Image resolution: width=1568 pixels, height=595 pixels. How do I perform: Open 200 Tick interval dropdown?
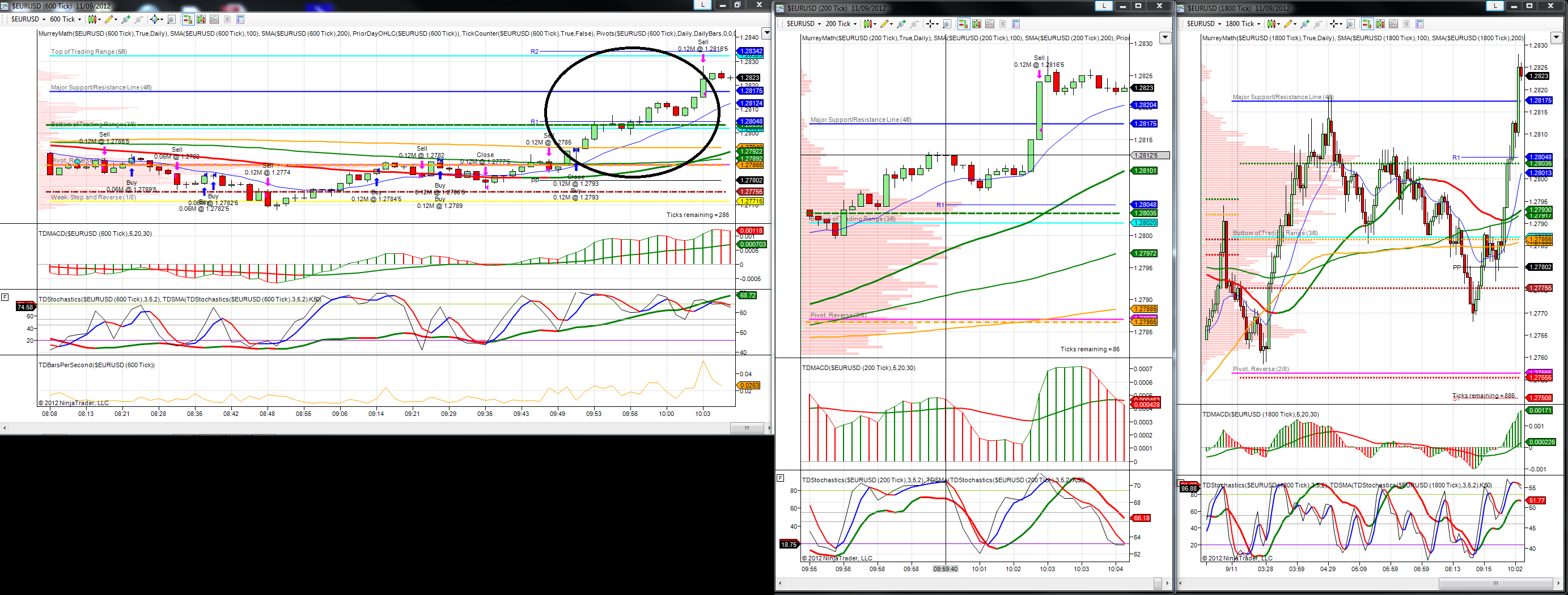point(841,24)
